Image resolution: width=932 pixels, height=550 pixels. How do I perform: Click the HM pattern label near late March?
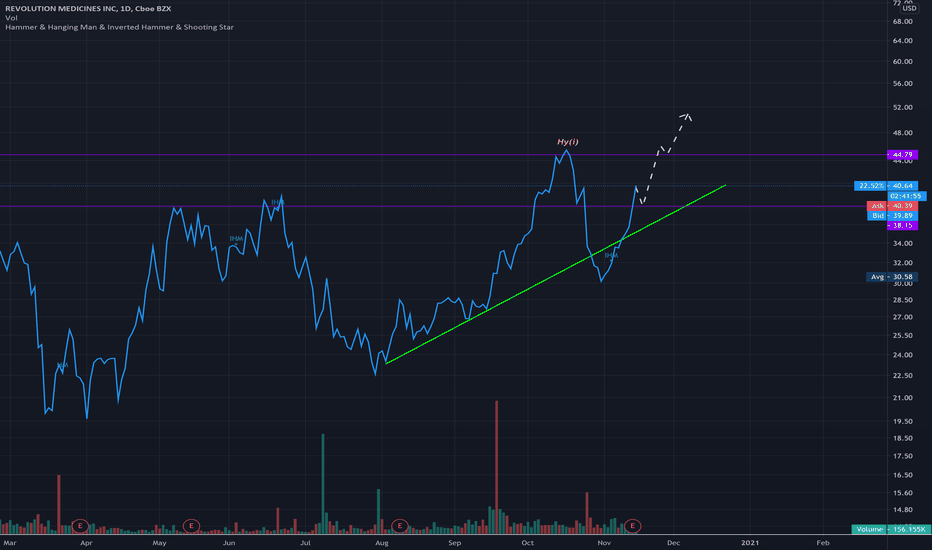[62, 365]
